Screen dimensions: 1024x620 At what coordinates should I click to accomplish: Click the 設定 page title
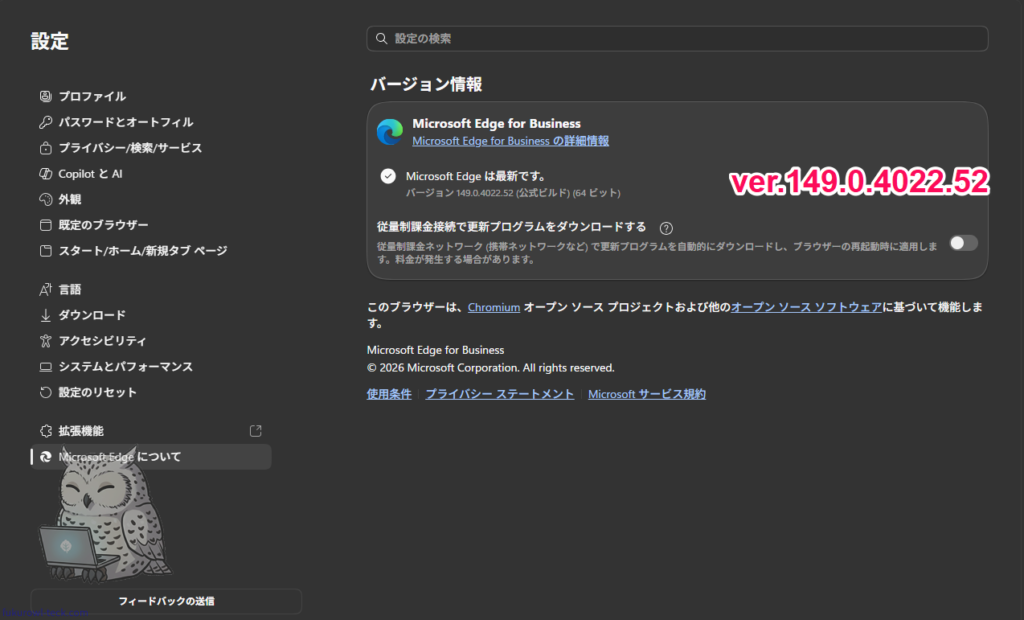[50, 42]
